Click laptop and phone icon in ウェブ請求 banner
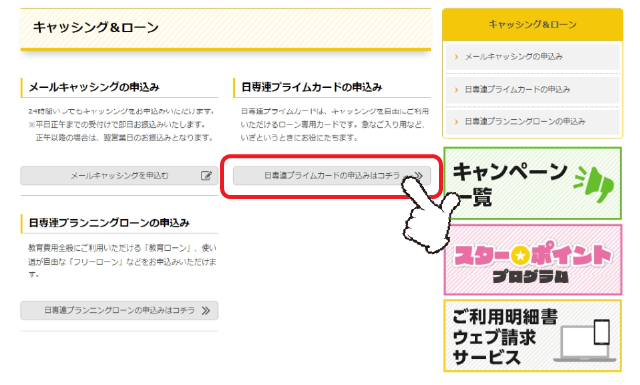Screen dimensions: 640x385 [584, 341]
